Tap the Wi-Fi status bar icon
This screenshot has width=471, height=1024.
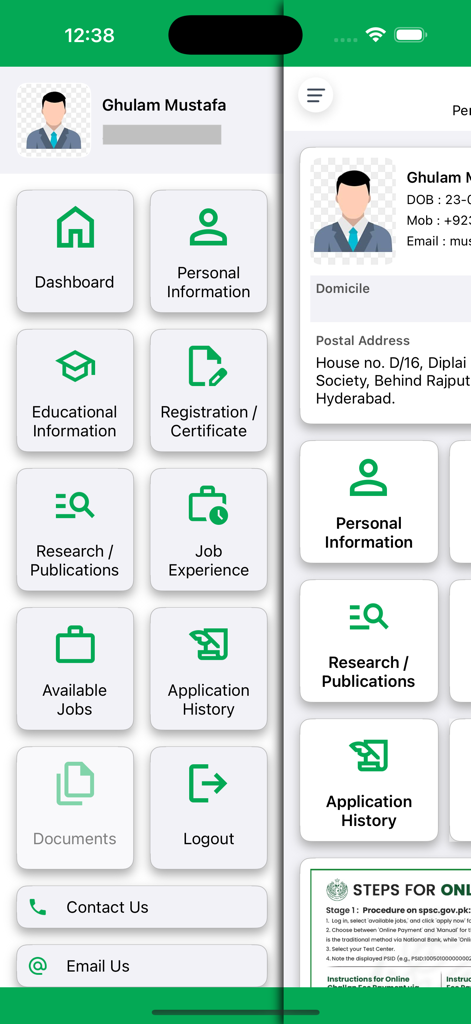[x=376, y=35]
